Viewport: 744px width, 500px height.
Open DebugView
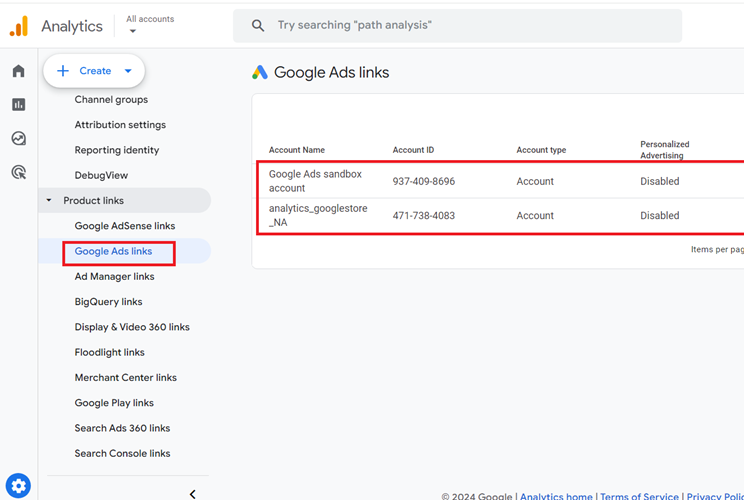(x=101, y=175)
